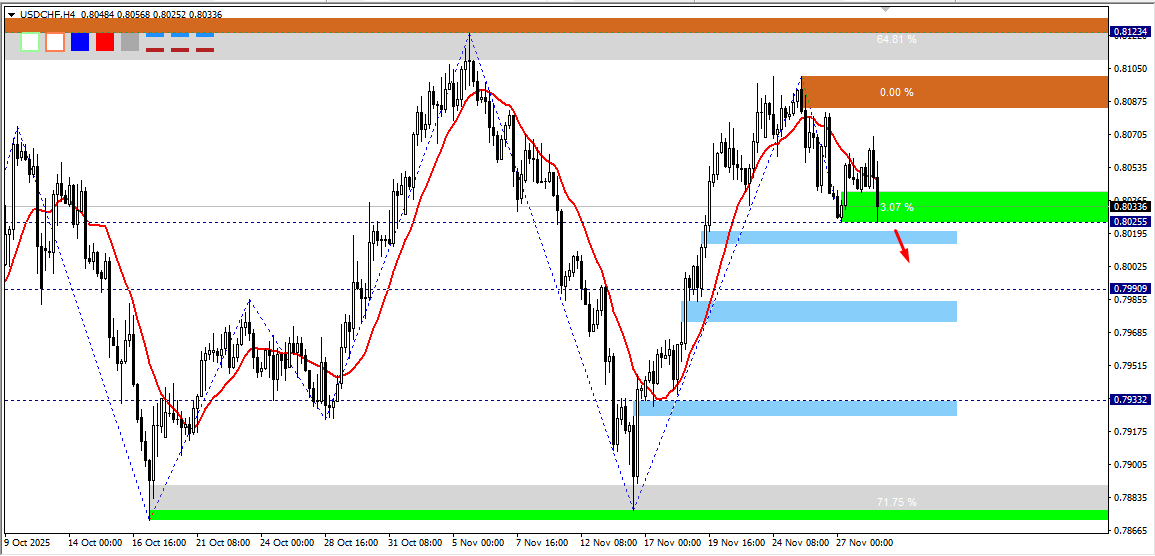1155x556 pixels.
Task: Click the 24 Nov 08:00 time label
Action: click(801, 543)
